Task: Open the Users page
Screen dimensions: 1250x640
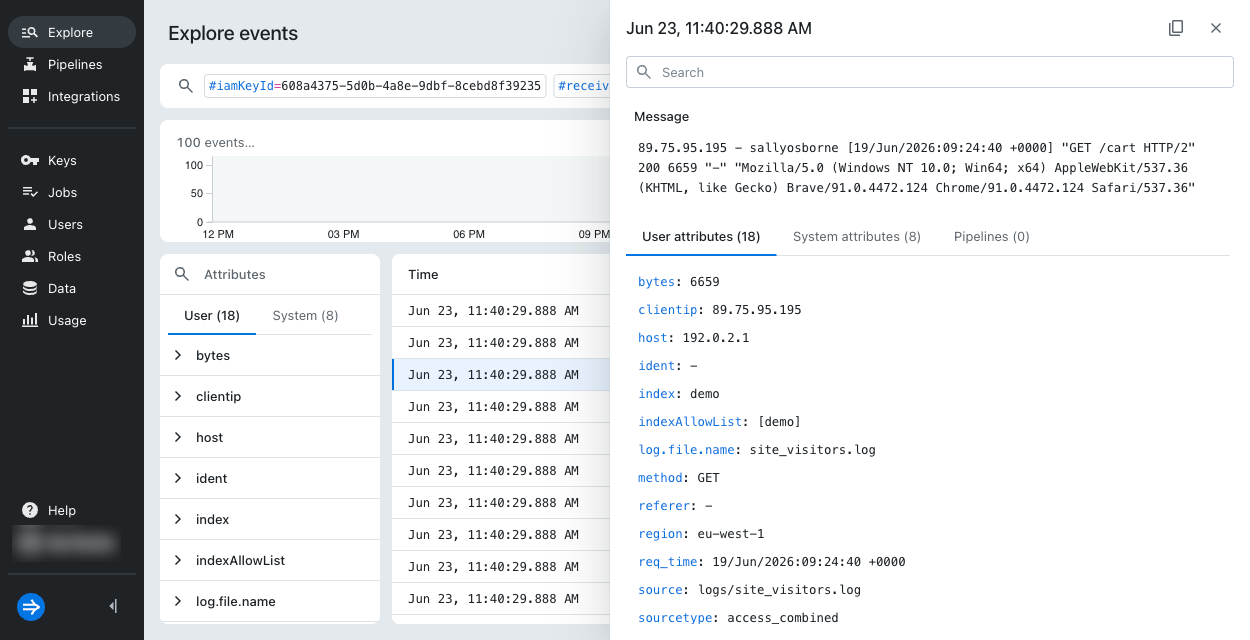Action: tap(72, 224)
